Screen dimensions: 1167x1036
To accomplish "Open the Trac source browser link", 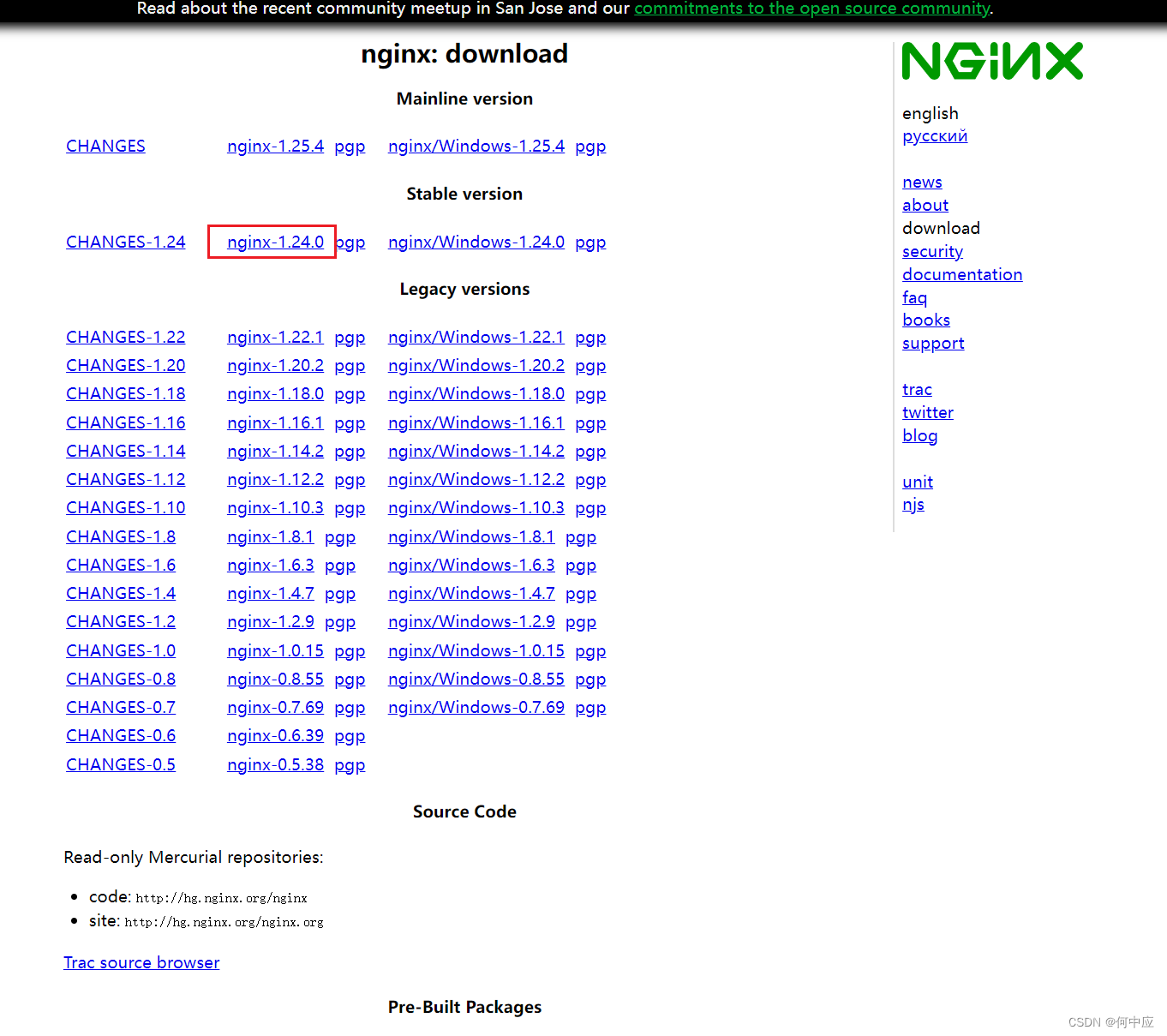I will click(141, 963).
